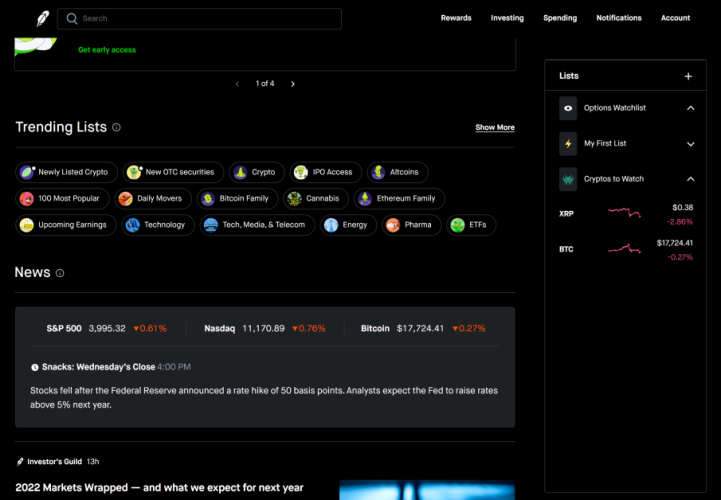Click the Snacks clock icon

tap(34, 367)
